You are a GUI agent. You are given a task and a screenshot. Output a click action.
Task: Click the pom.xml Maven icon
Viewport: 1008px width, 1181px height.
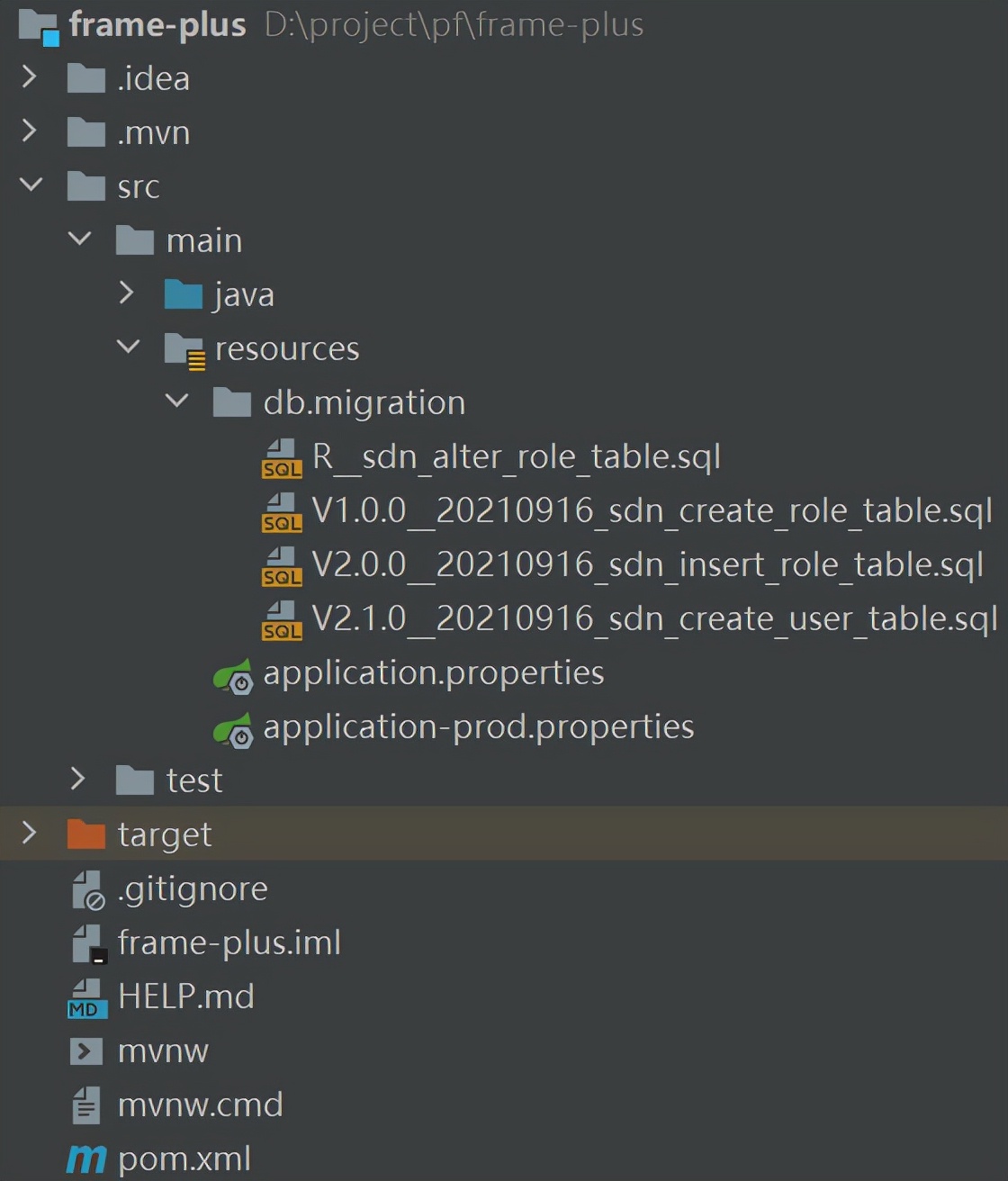click(x=86, y=1159)
